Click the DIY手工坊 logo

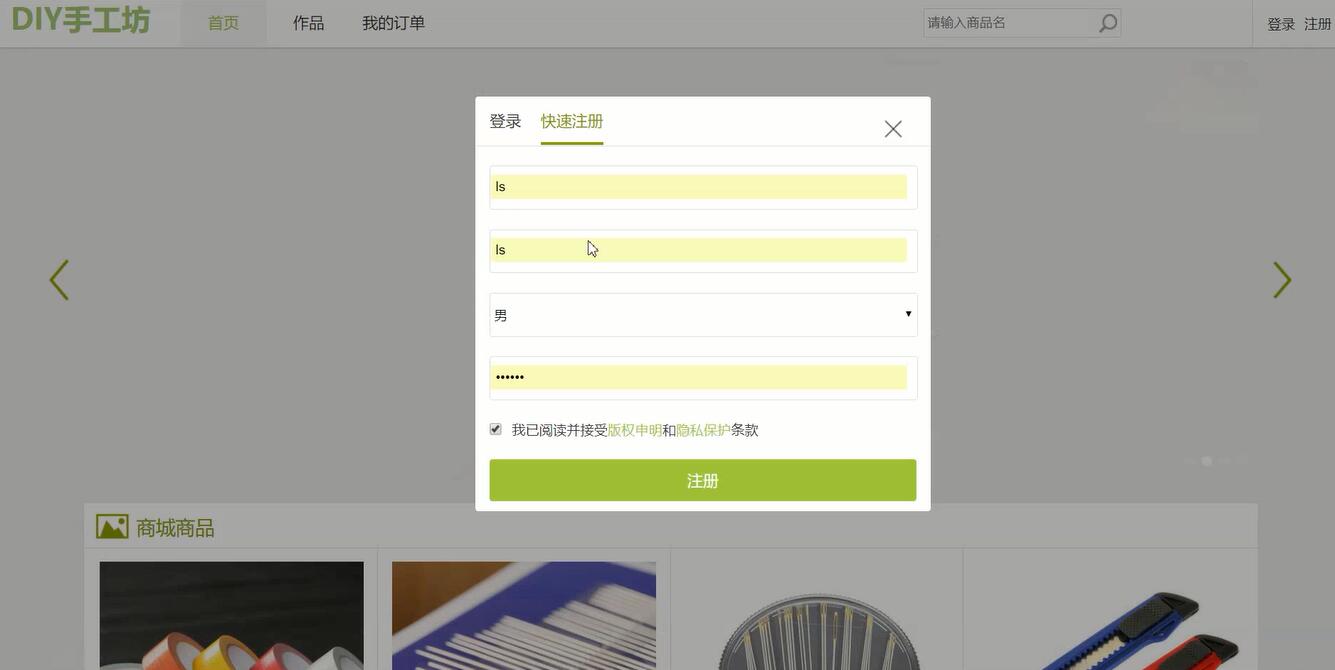tap(83, 20)
